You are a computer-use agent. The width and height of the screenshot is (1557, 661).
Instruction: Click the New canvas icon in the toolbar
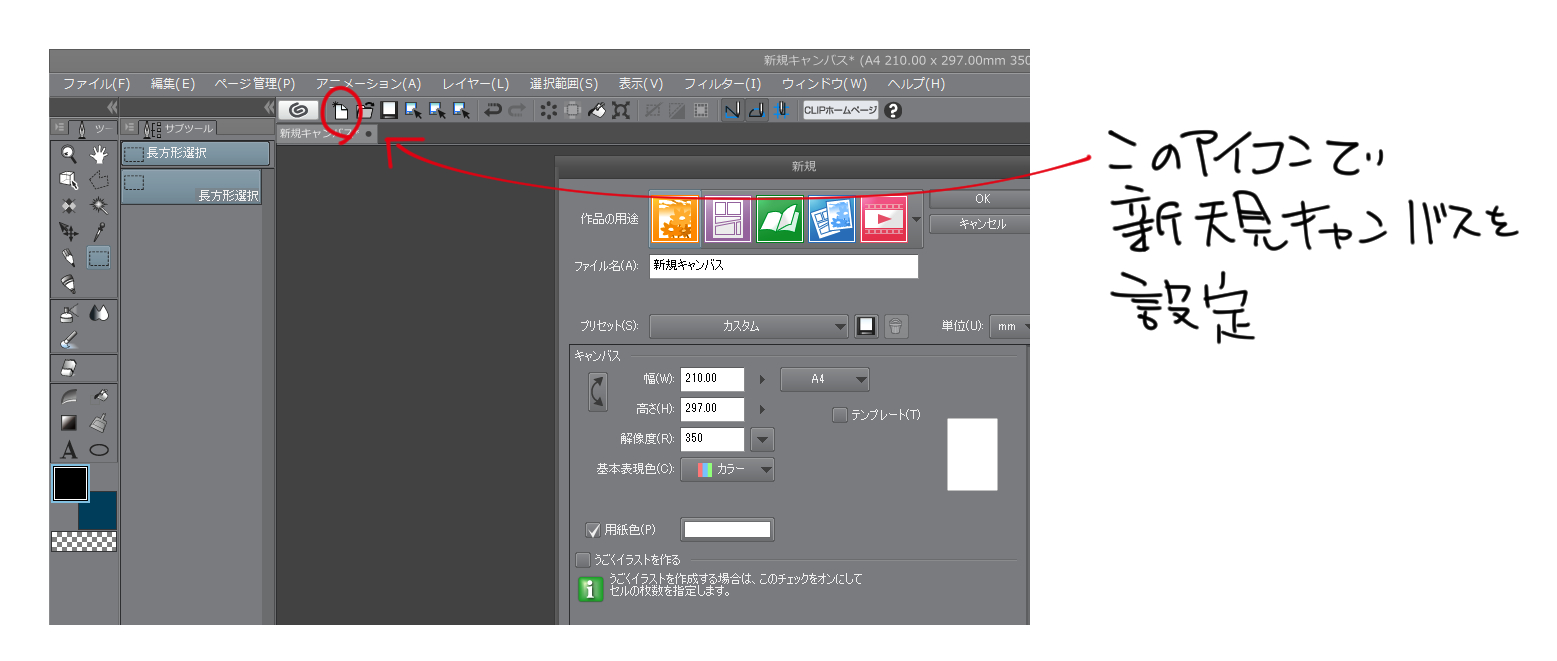pos(341,111)
